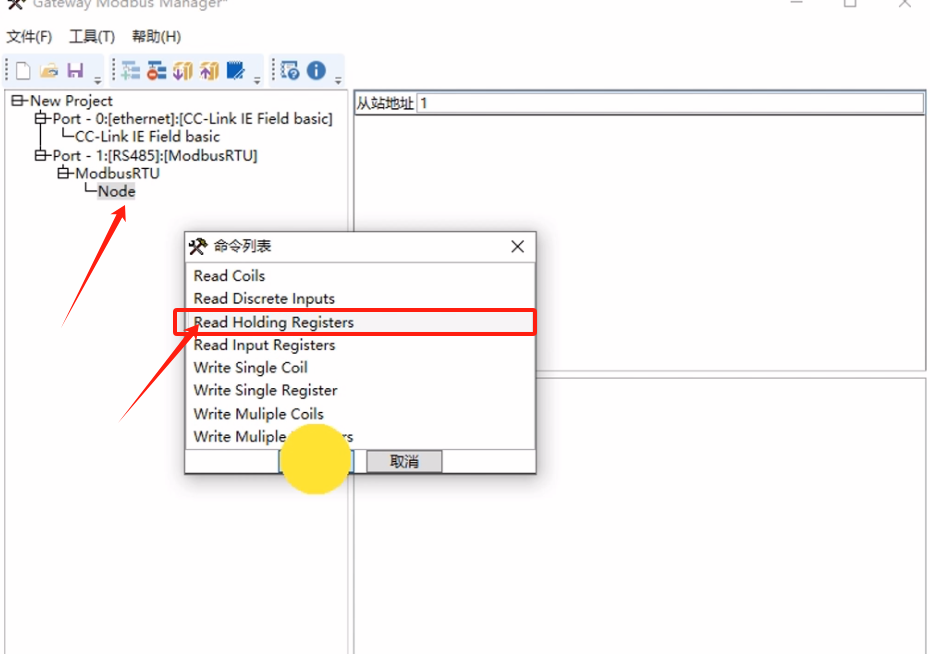Collapse the ModbusRTU tree expander
930x654 pixels.
click(x=64, y=173)
